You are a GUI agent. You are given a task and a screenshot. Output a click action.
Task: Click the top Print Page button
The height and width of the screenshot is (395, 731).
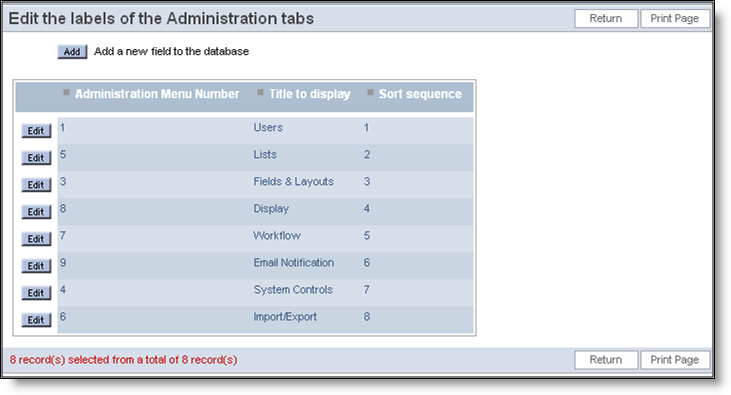[675, 19]
